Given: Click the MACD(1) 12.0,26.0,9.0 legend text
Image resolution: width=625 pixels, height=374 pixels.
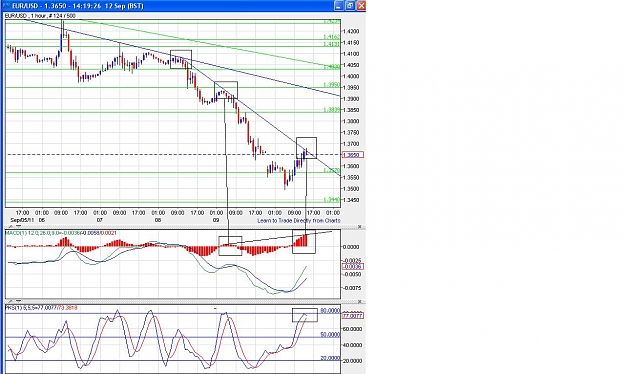Looking at the screenshot, I should pos(61,232).
